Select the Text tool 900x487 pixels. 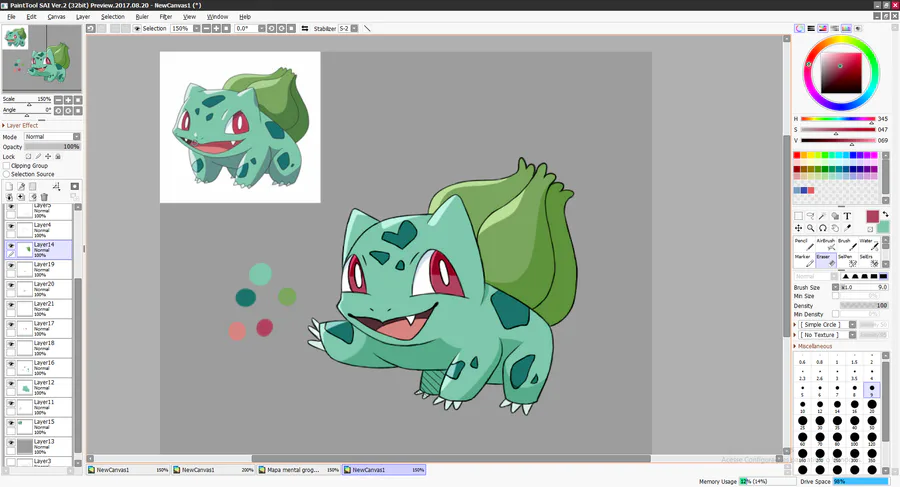click(x=847, y=216)
